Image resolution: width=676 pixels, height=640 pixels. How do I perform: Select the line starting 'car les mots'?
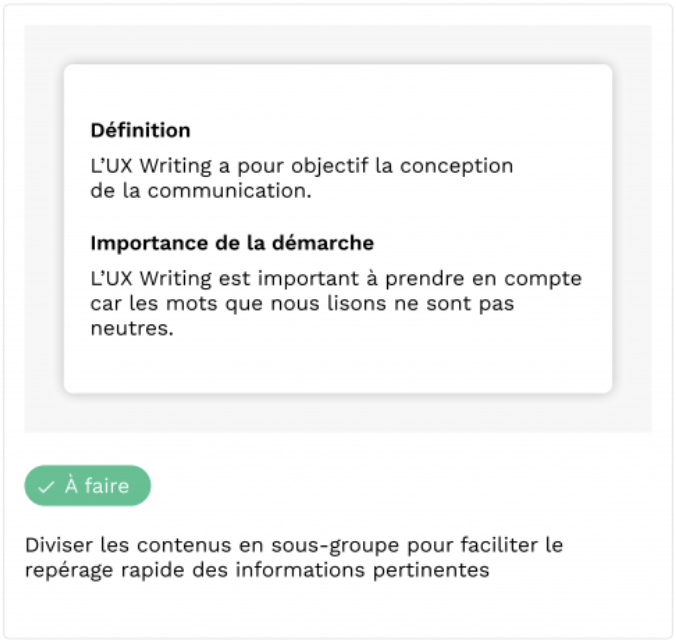point(302,304)
